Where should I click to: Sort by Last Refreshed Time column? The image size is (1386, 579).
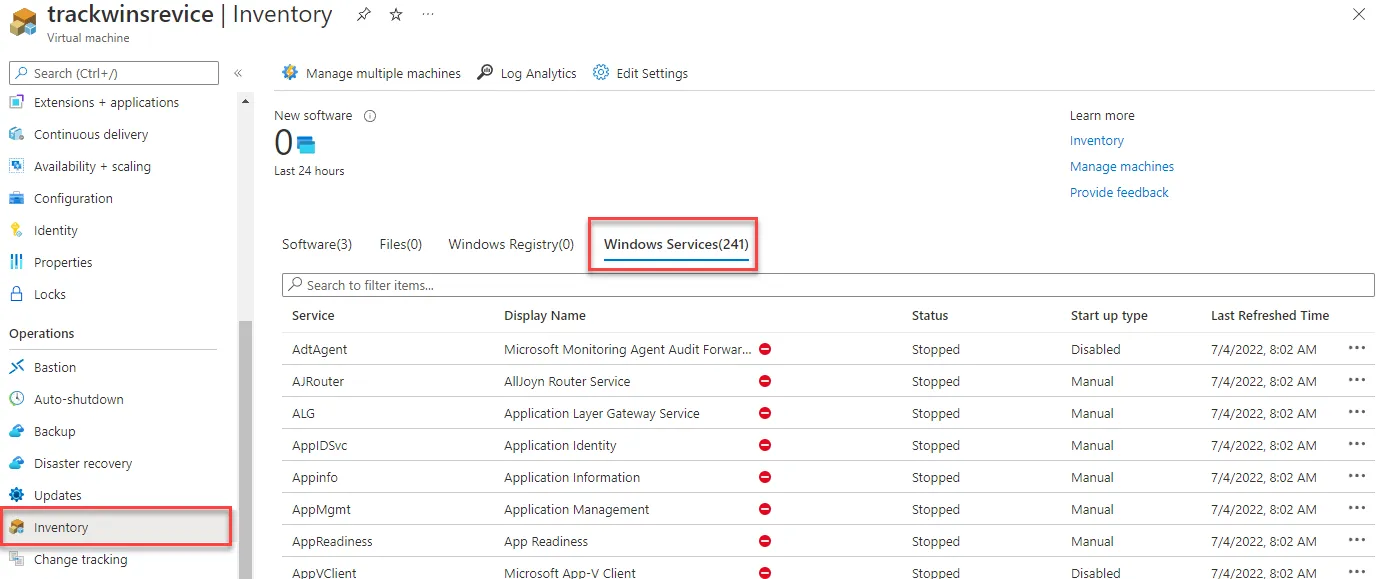(1270, 315)
